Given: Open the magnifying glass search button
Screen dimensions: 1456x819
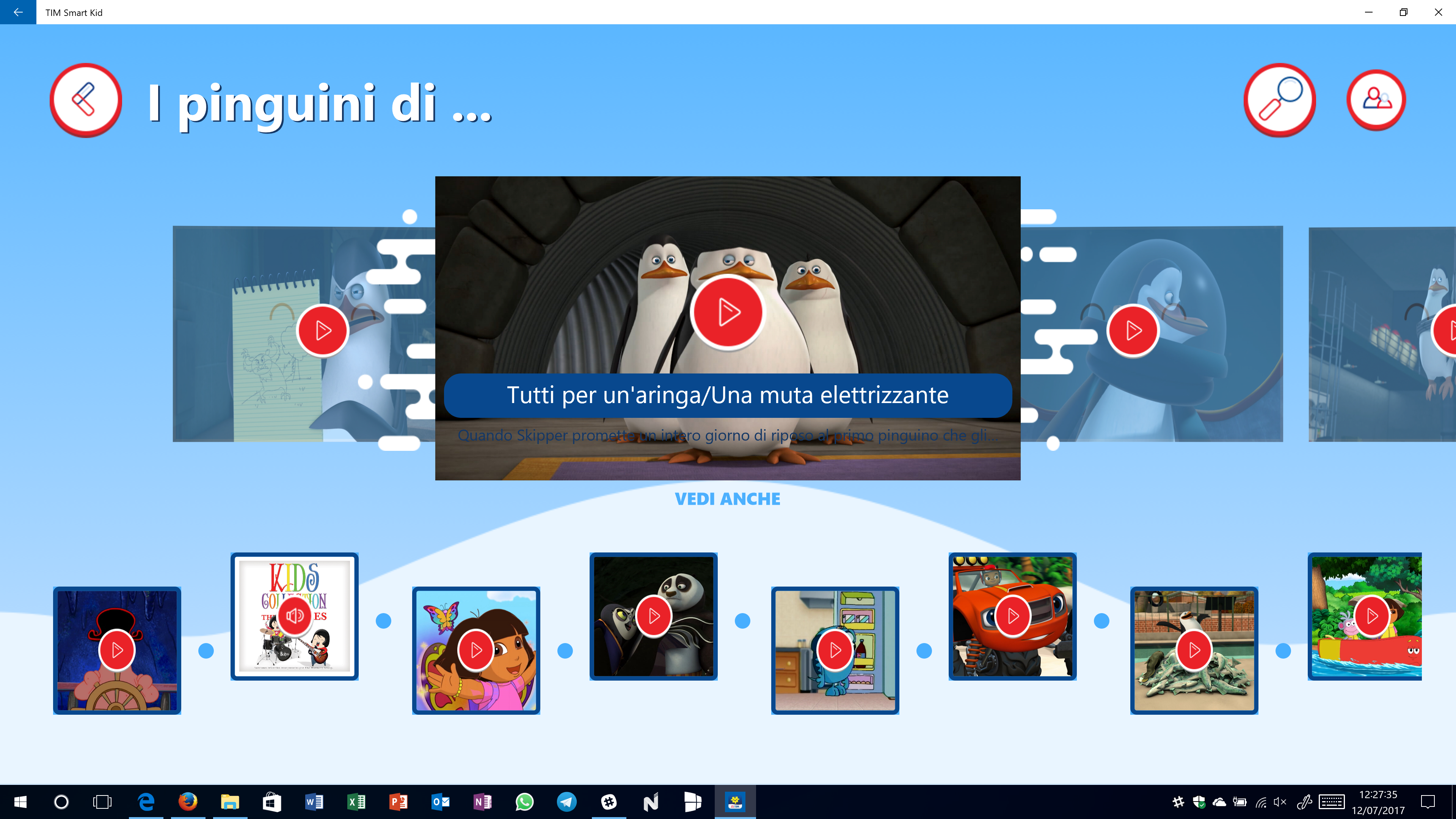Looking at the screenshot, I should coord(1280,100).
